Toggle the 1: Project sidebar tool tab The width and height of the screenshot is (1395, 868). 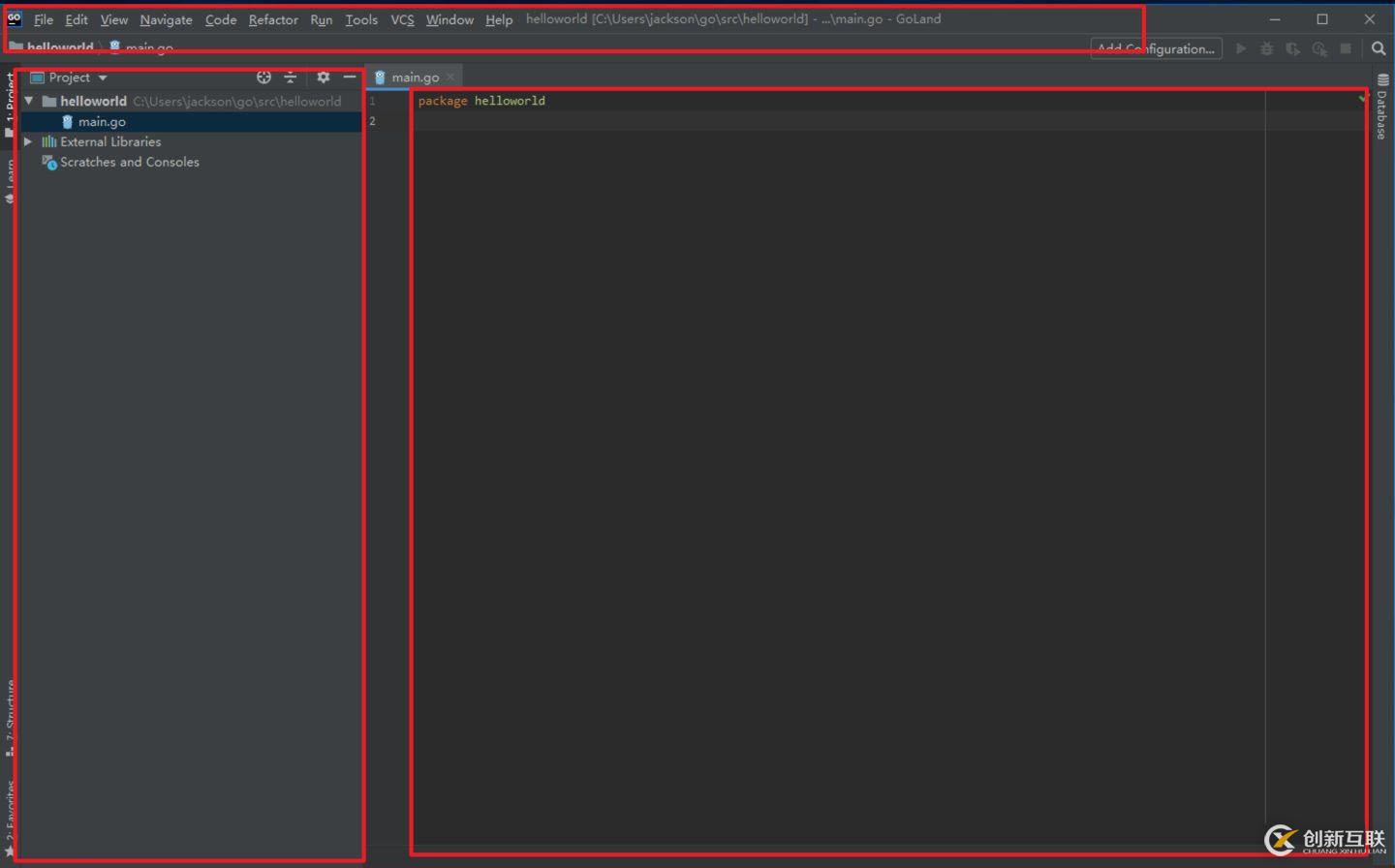point(10,105)
